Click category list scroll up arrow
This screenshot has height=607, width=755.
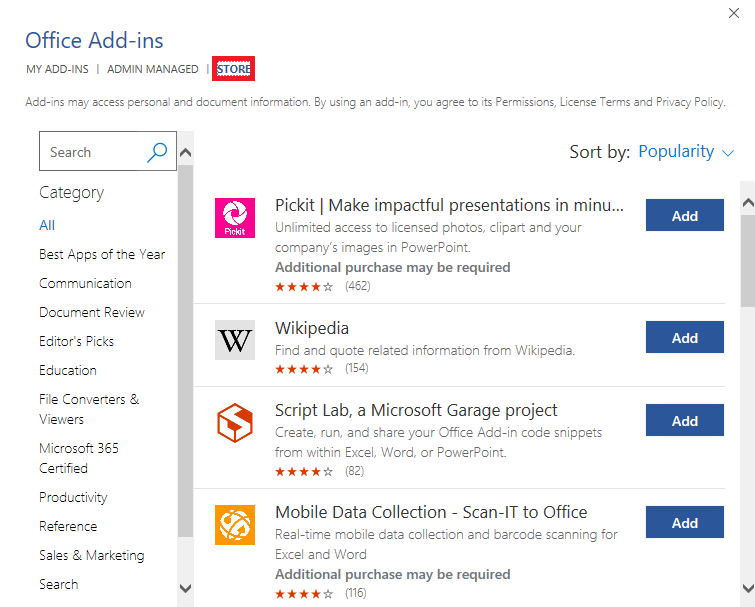pyautogui.click(x=185, y=153)
